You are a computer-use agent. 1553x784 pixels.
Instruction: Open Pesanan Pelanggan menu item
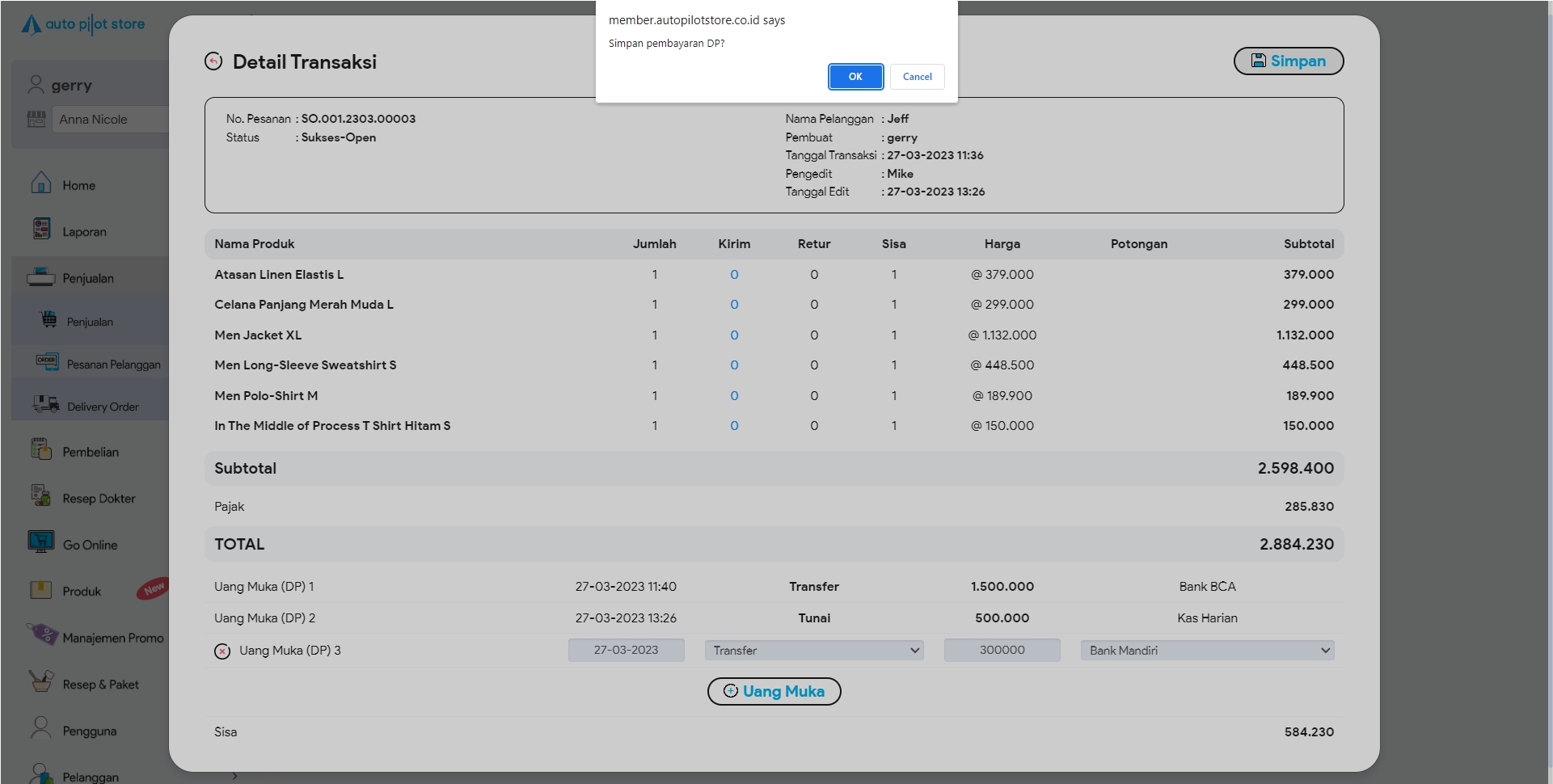pos(113,365)
